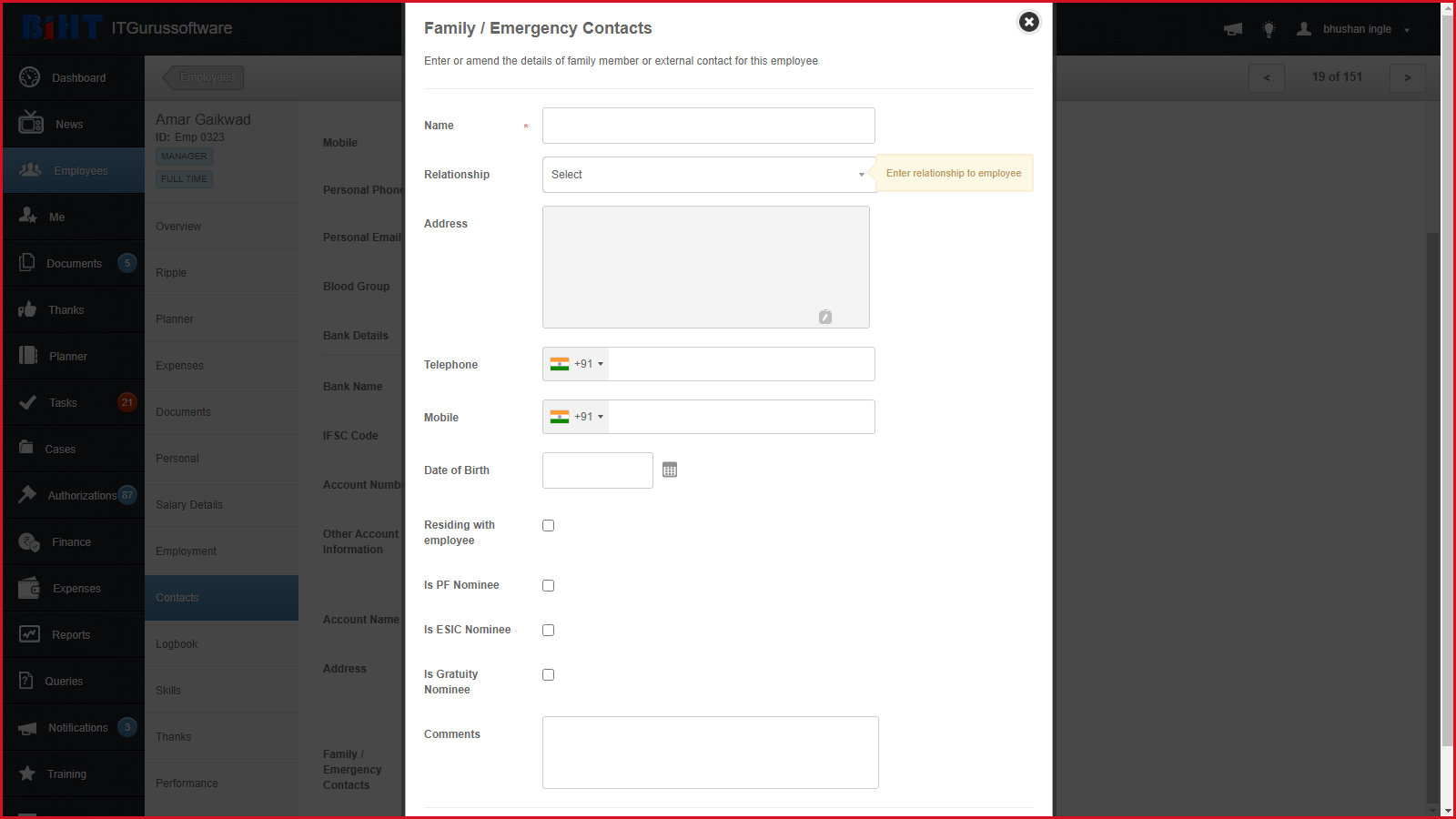
Task: Click the Documents icon in sidebar
Action: click(x=27, y=262)
